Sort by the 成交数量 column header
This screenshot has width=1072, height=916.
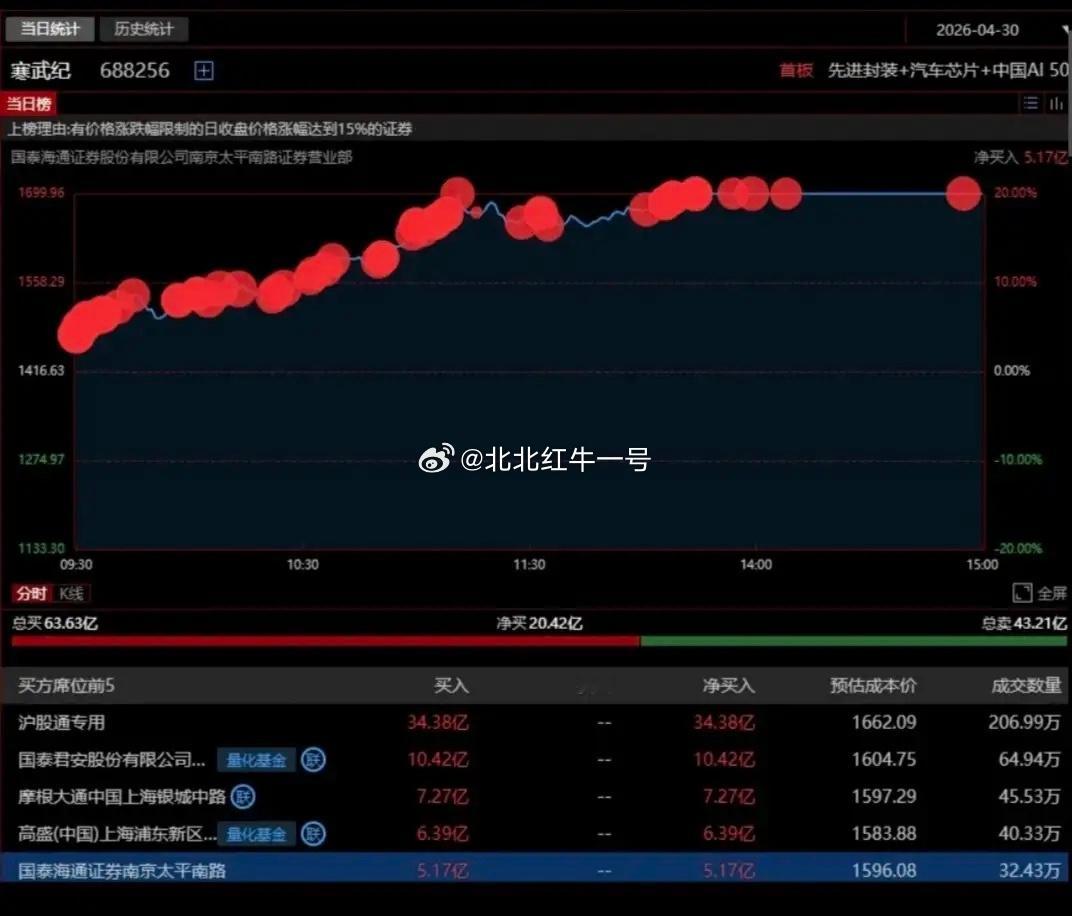pos(1026,686)
